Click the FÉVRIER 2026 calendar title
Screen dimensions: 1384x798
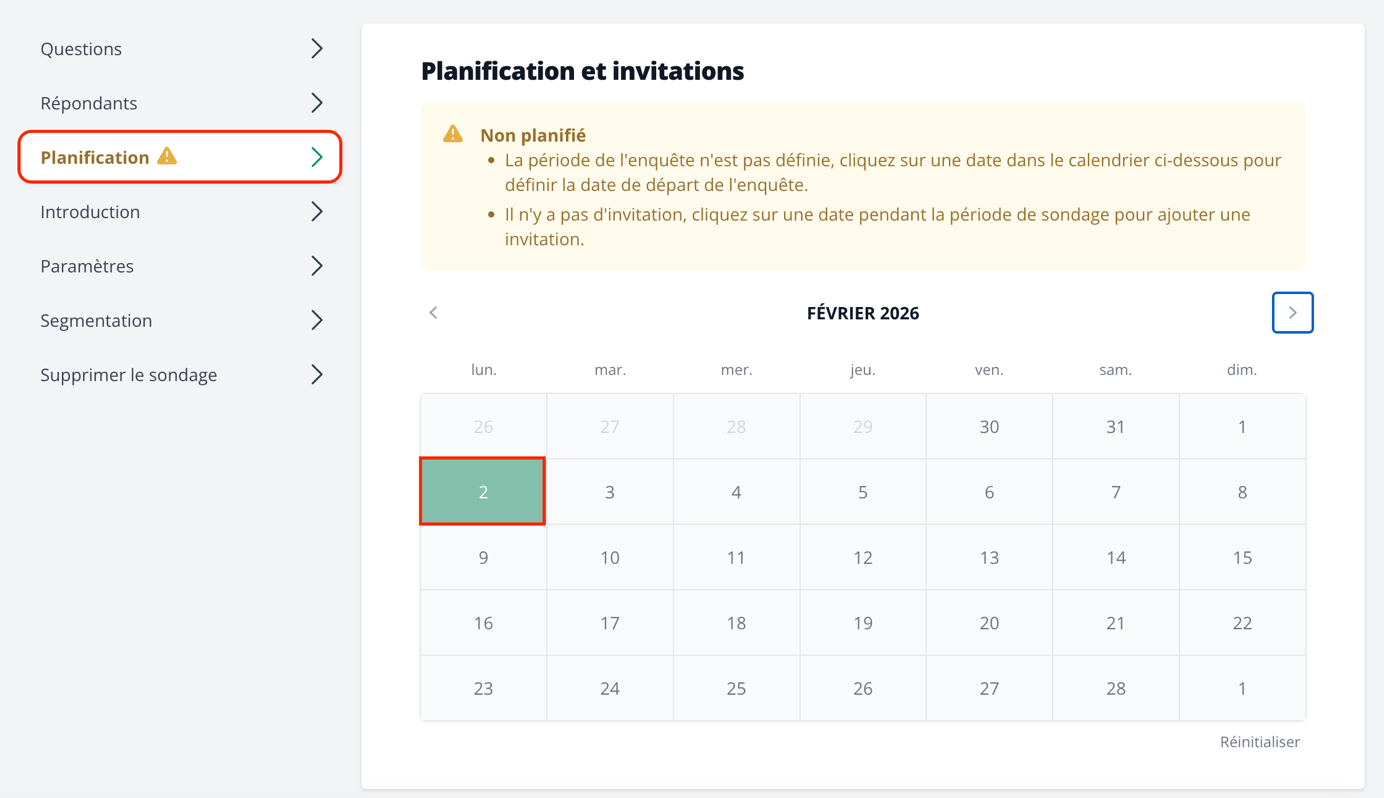point(862,312)
